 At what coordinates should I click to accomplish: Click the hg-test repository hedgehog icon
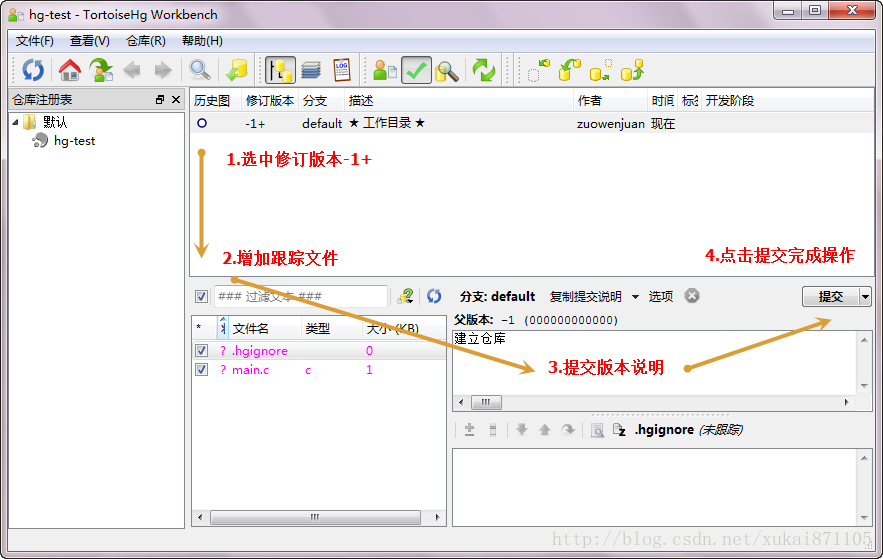click(40, 141)
